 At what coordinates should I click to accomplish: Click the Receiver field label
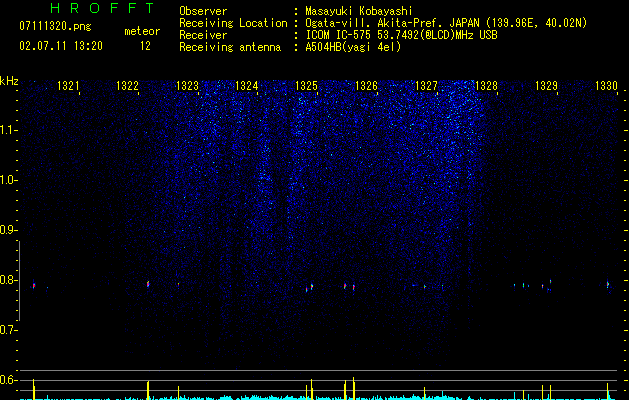click(x=203, y=35)
